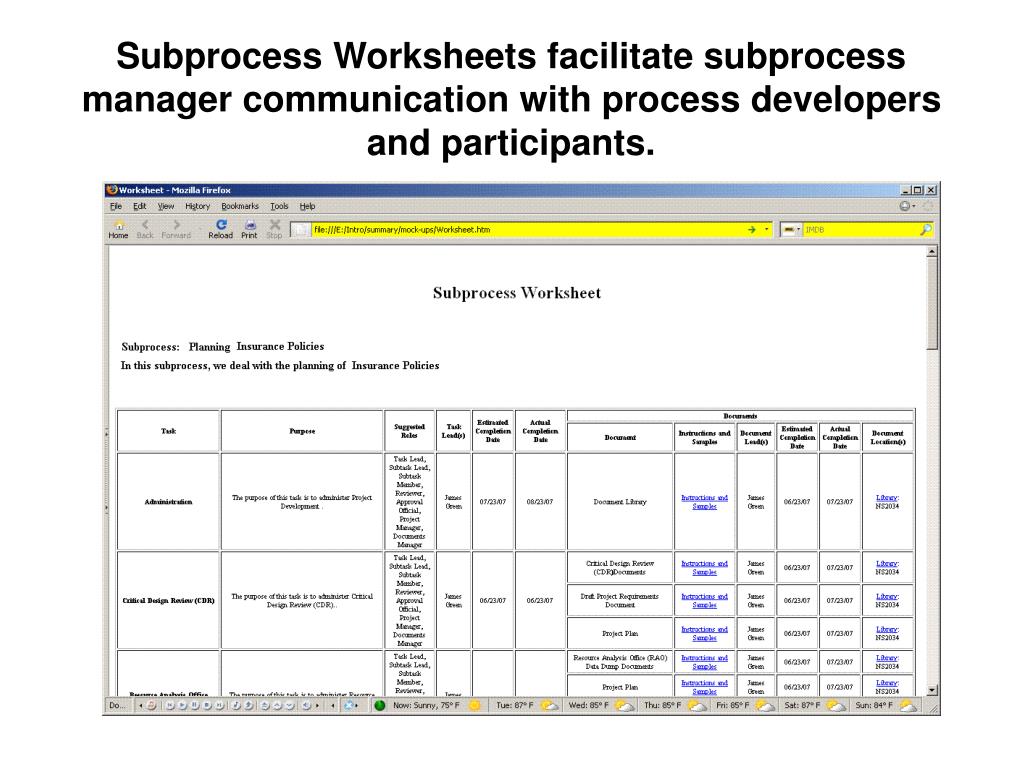Open Instructions and Samples for RAO Data Dump

pos(704,662)
